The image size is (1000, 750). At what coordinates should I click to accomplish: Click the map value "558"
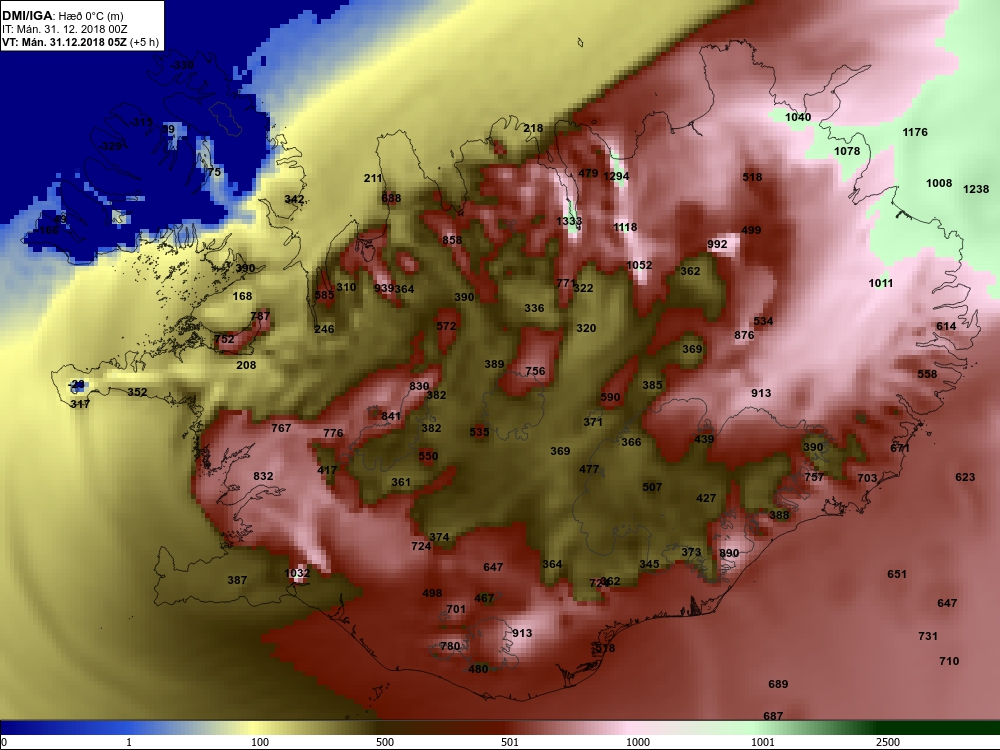pyautogui.click(x=927, y=374)
